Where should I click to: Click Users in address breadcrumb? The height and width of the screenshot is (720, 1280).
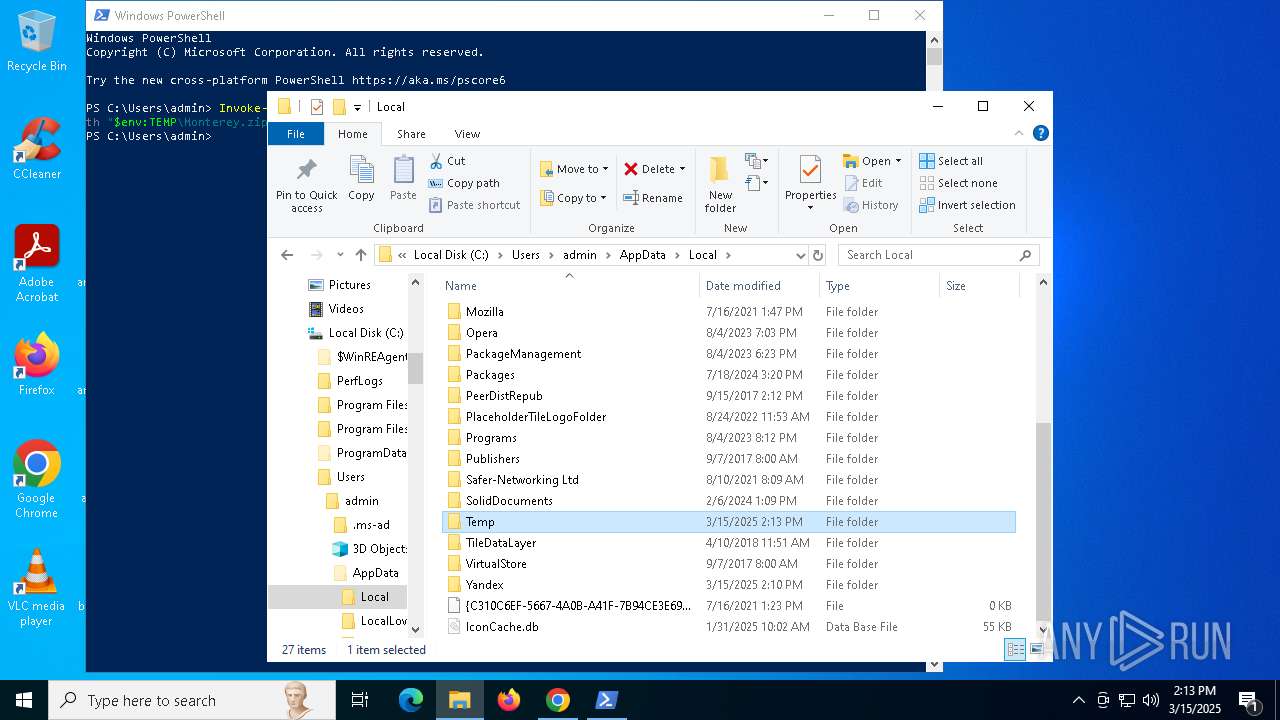pyautogui.click(x=526, y=255)
